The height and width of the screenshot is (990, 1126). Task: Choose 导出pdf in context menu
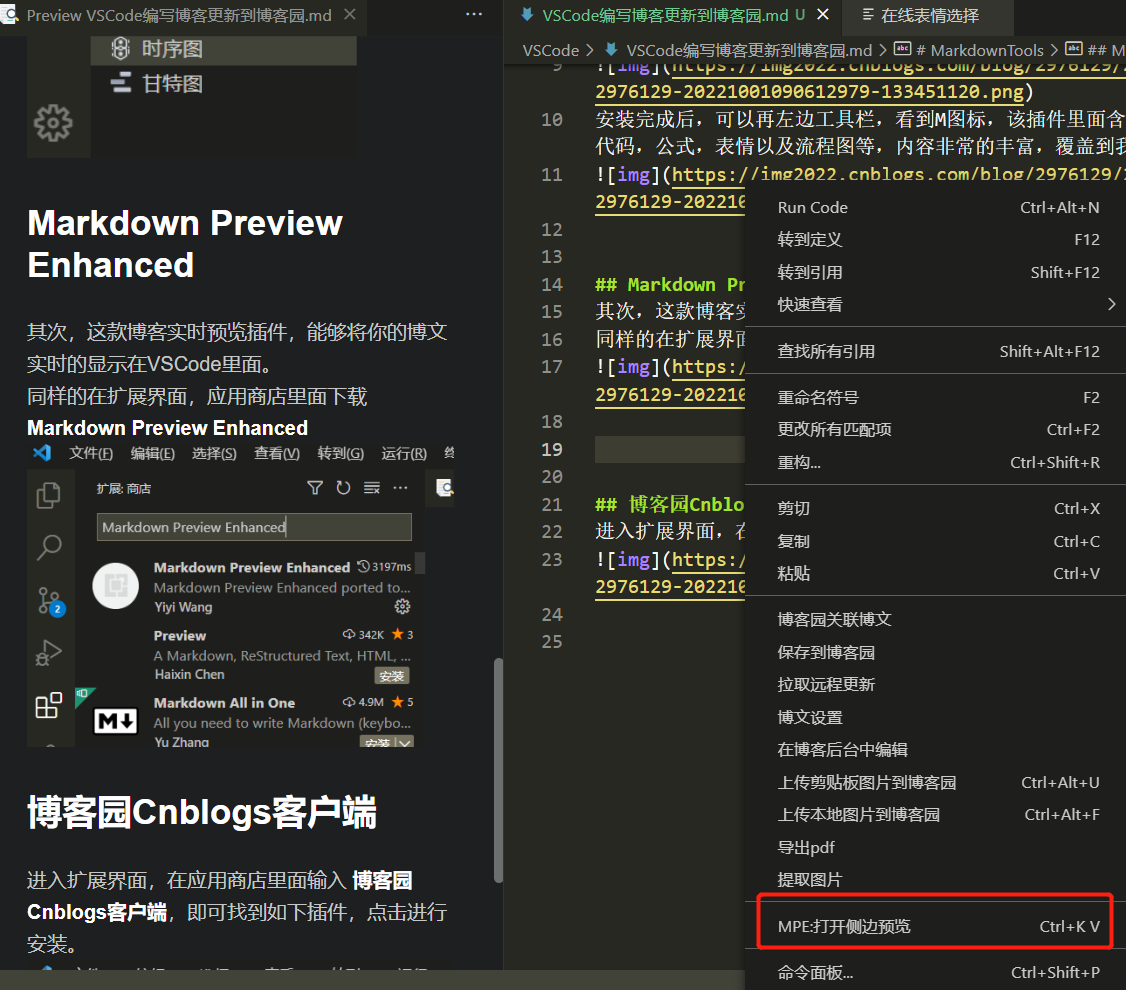click(938, 848)
